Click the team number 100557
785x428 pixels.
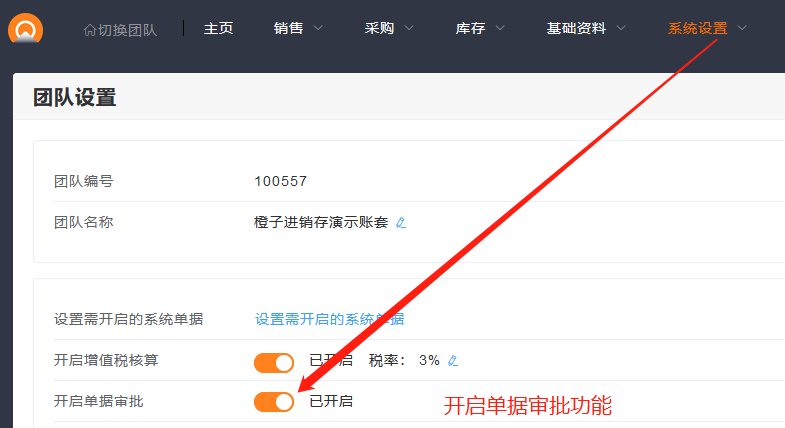(280, 181)
